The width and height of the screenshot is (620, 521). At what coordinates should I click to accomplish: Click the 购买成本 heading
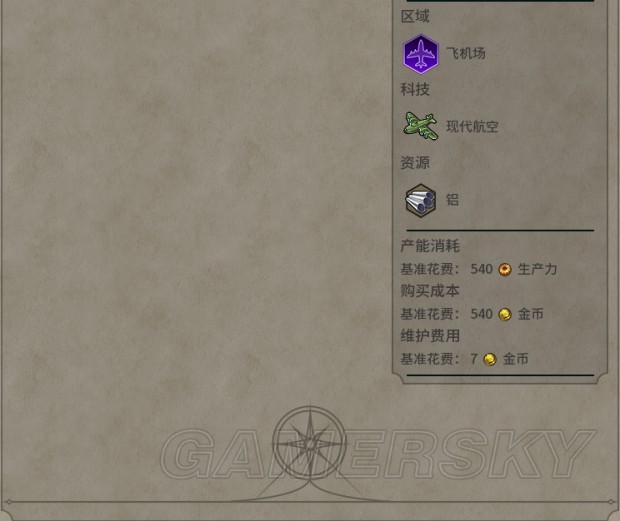[430, 291]
